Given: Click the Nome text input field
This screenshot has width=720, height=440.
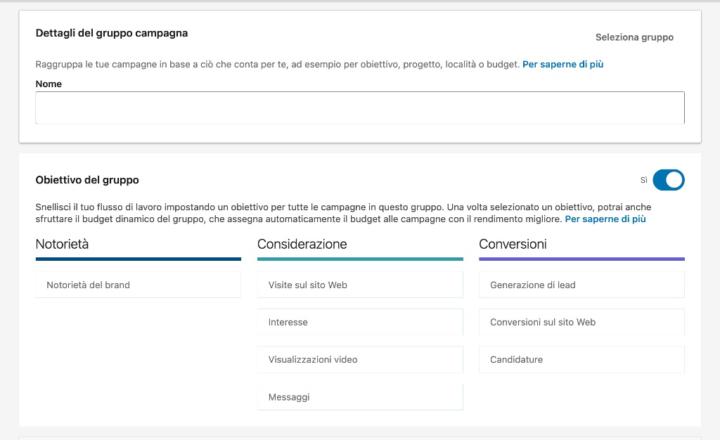Looking at the screenshot, I should [x=360, y=108].
